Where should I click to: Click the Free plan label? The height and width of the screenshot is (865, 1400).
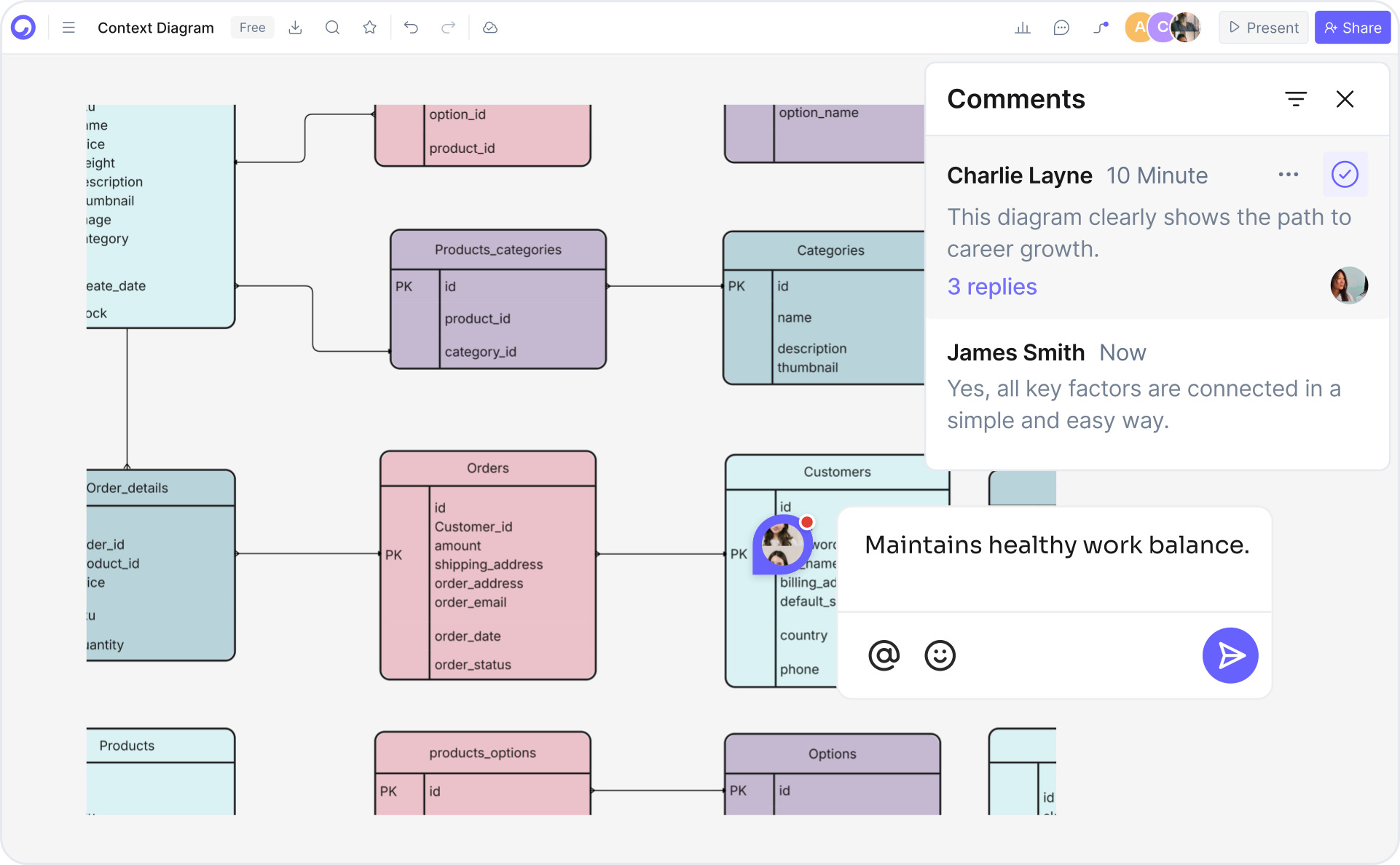tap(252, 27)
